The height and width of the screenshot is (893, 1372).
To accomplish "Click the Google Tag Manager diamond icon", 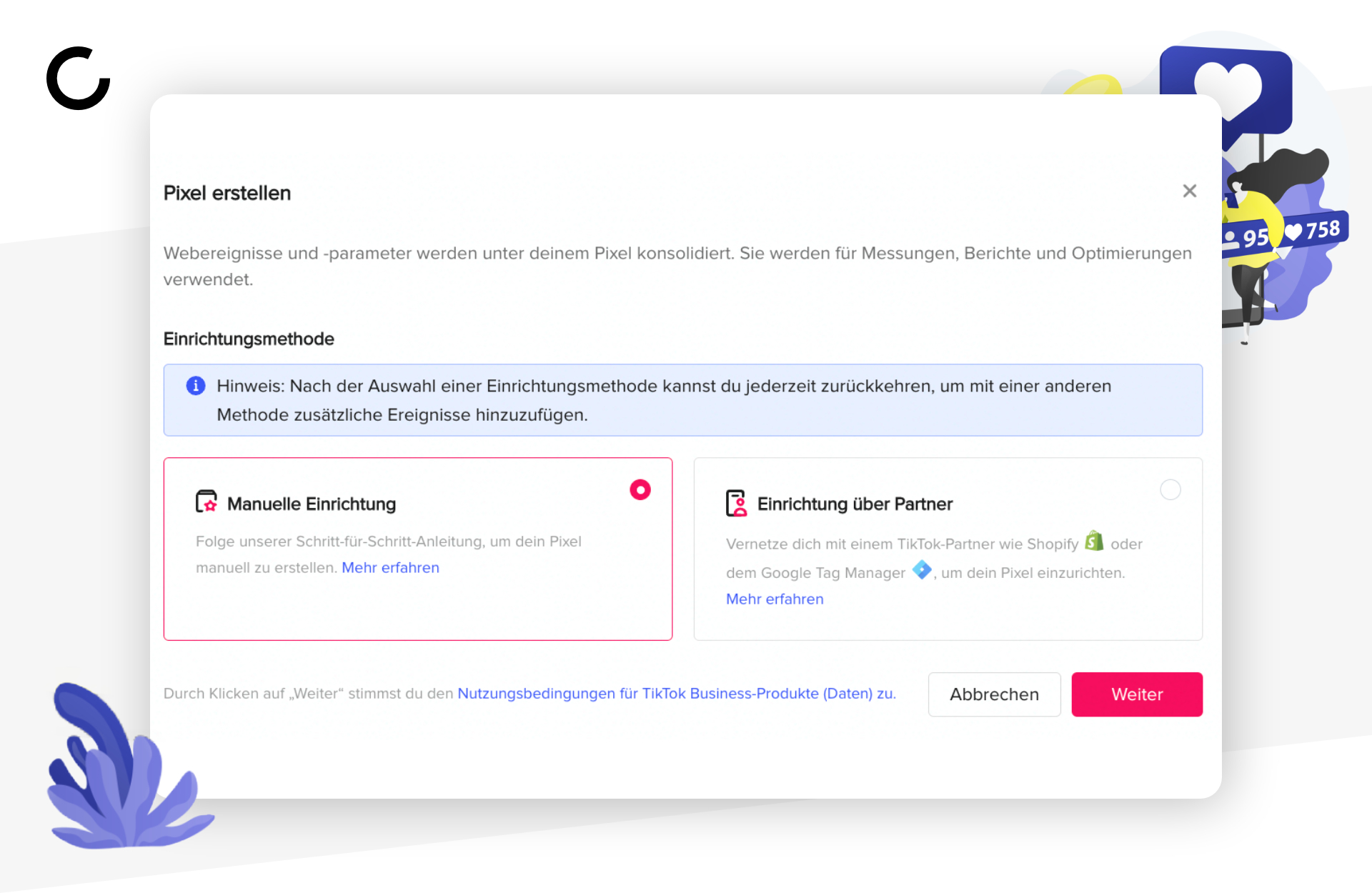I will [922, 570].
